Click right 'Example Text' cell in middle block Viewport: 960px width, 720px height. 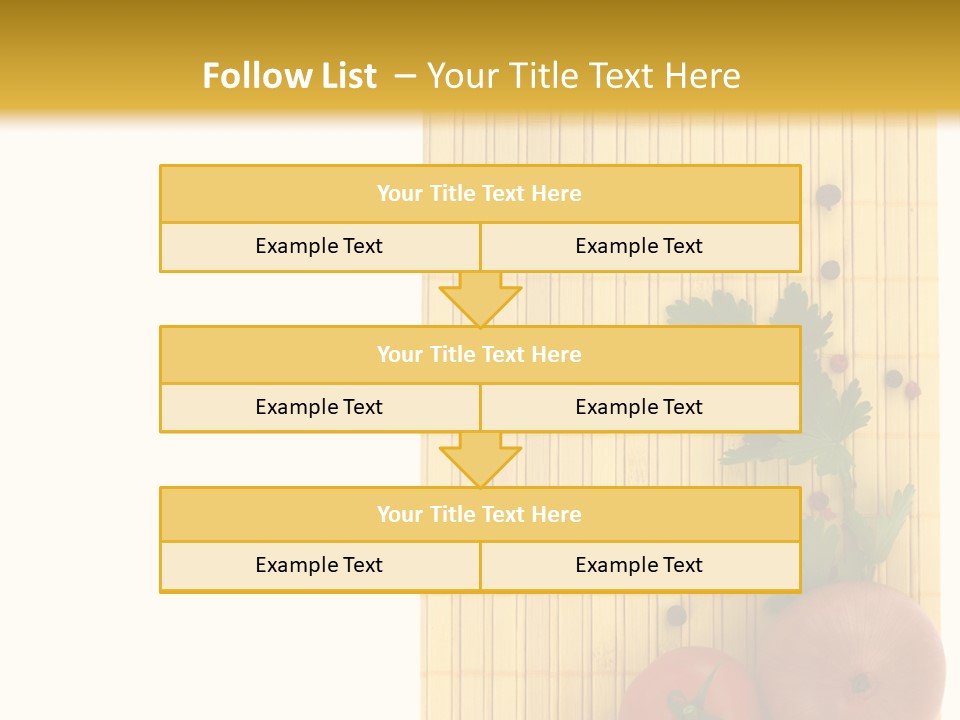641,407
